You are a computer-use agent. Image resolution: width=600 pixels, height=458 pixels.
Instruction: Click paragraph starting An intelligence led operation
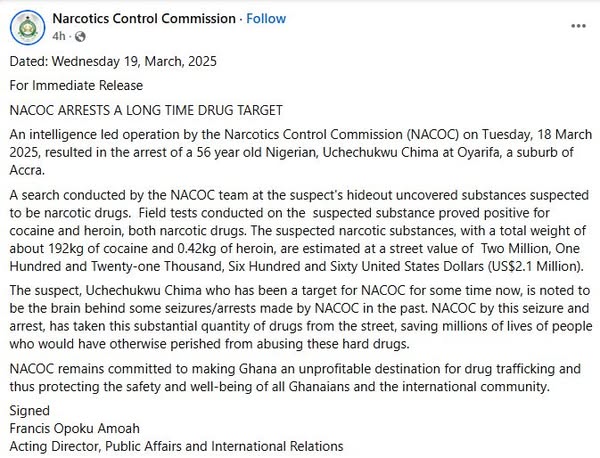301,152
